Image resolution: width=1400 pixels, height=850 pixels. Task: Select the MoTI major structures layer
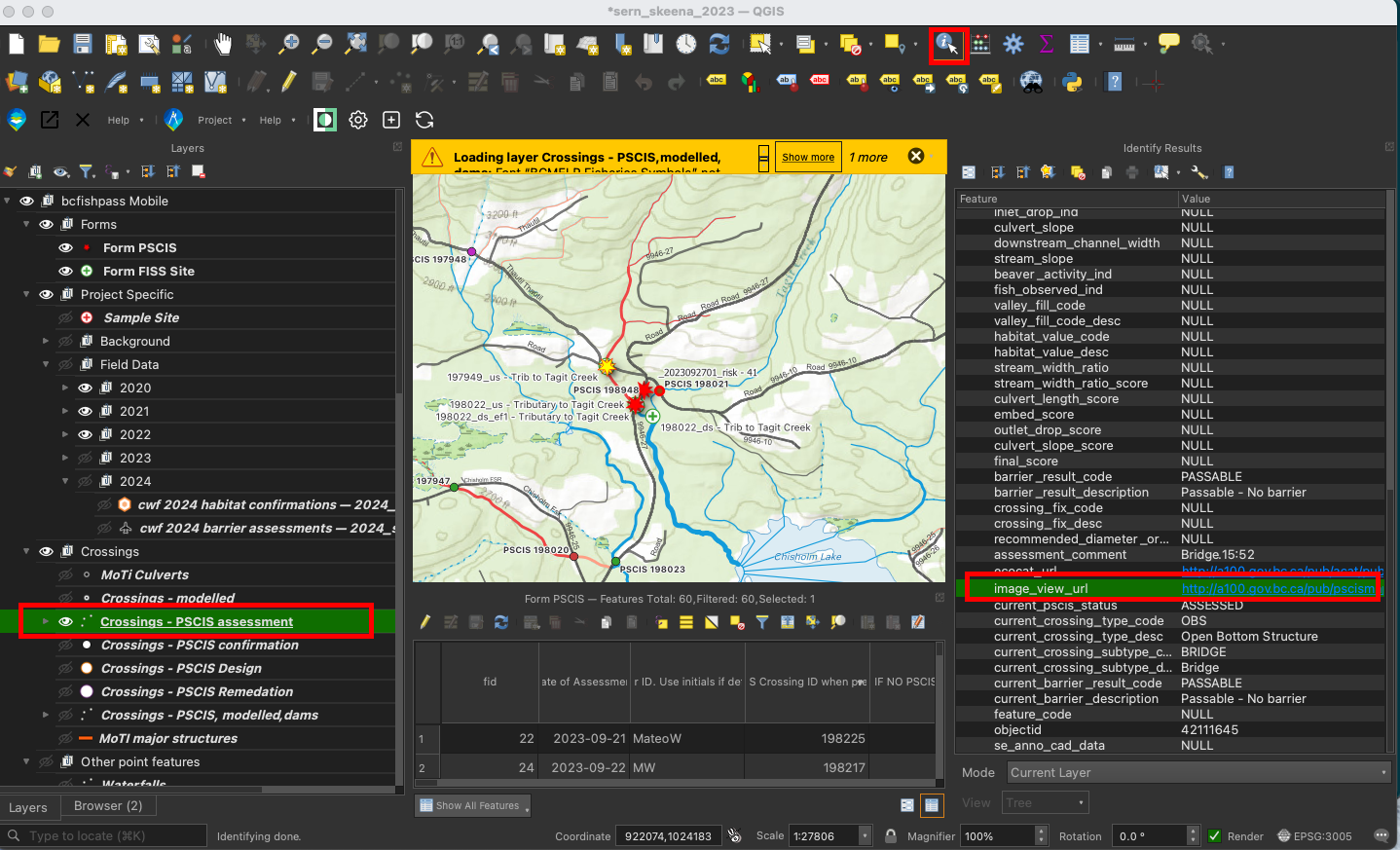point(167,738)
